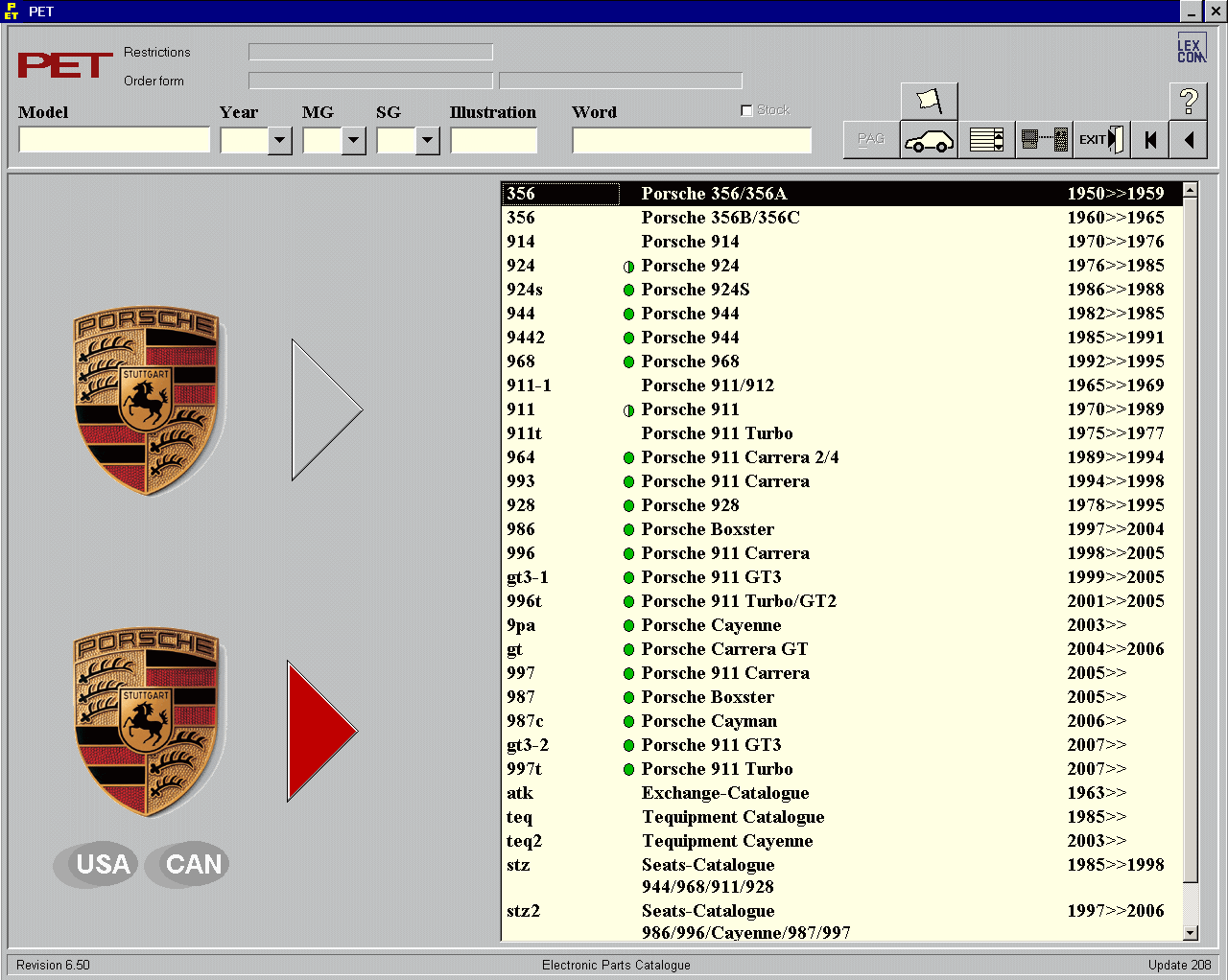Select Porsche 911 Turbo 1975>>1977 row

pos(841,433)
